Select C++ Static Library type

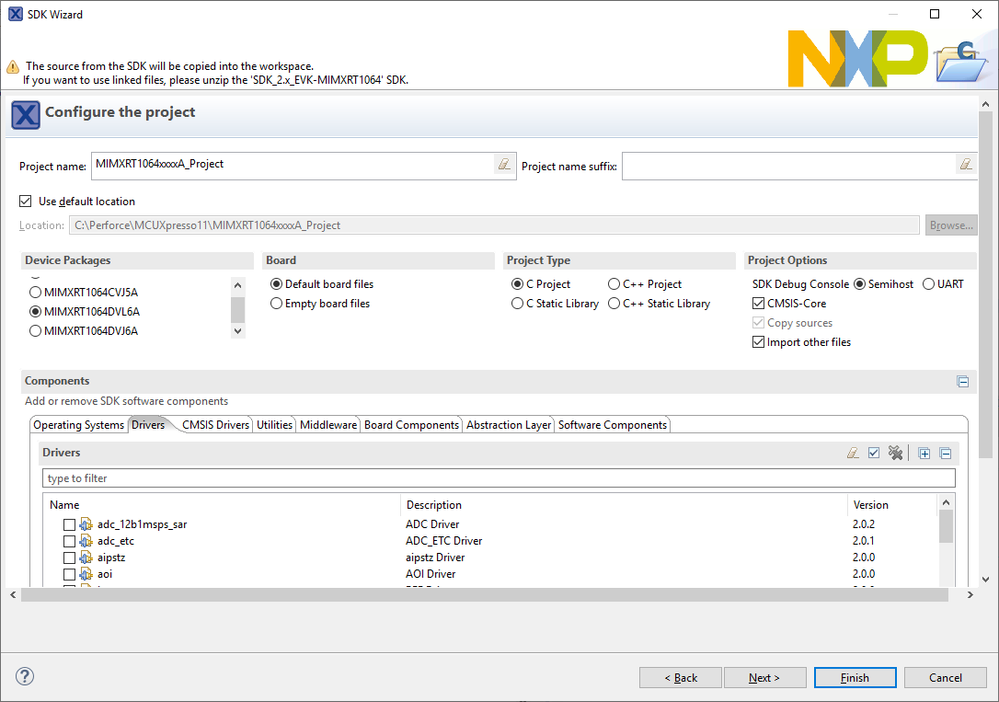tap(614, 303)
